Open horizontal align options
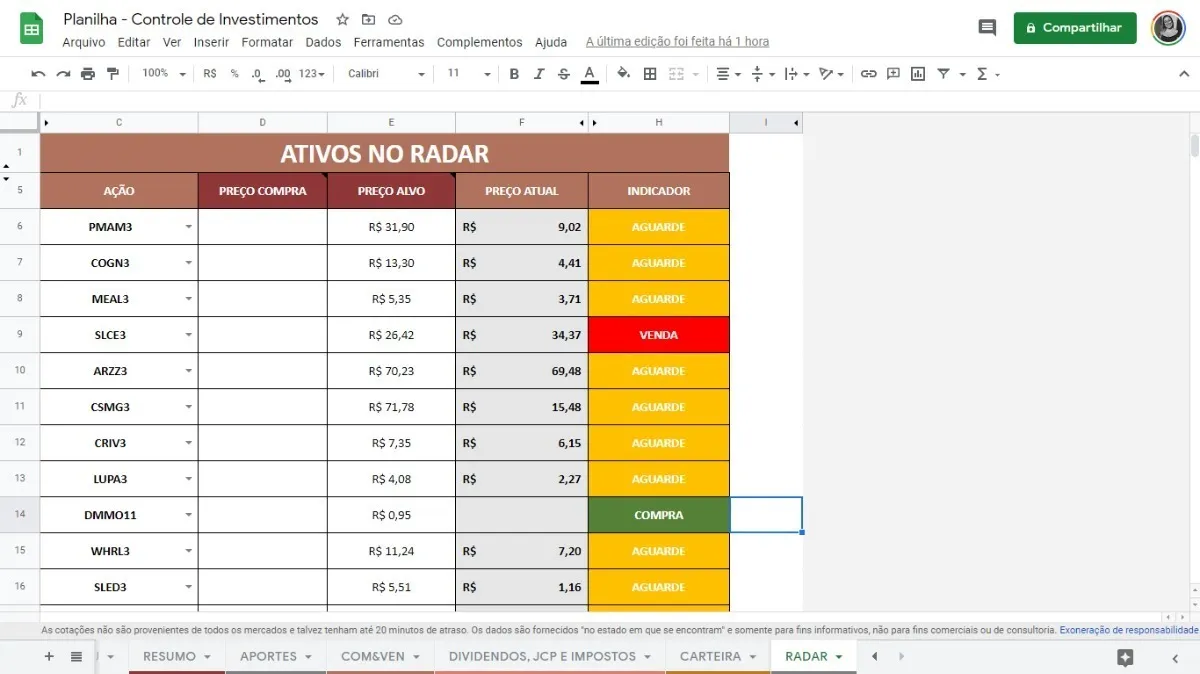Screen dimensions: 1200x674 (x=728, y=74)
